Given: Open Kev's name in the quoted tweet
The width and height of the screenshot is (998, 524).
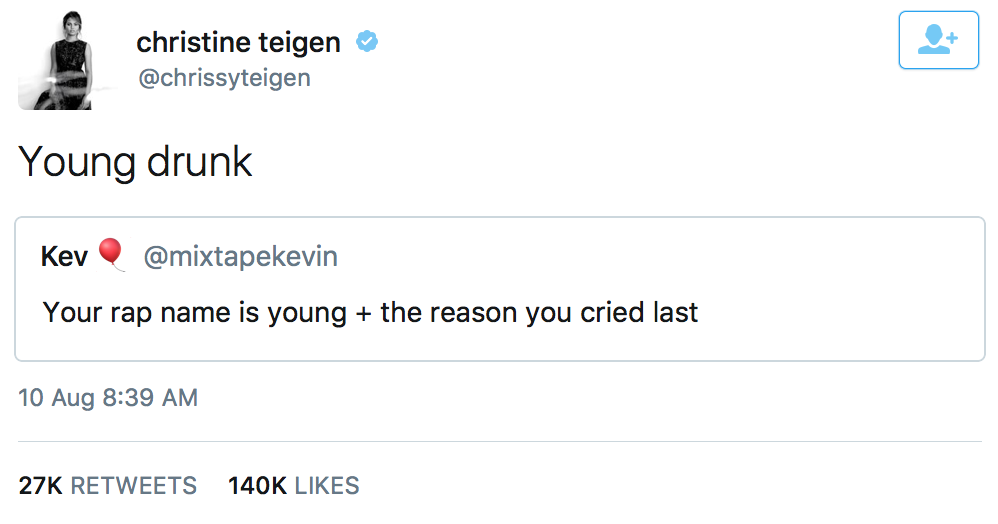Looking at the screenshot, I should 64,257.
